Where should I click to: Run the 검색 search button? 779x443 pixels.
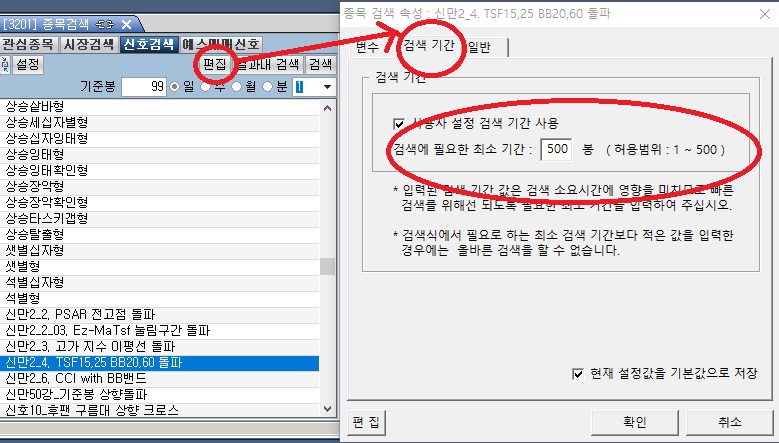pos(321,65)
